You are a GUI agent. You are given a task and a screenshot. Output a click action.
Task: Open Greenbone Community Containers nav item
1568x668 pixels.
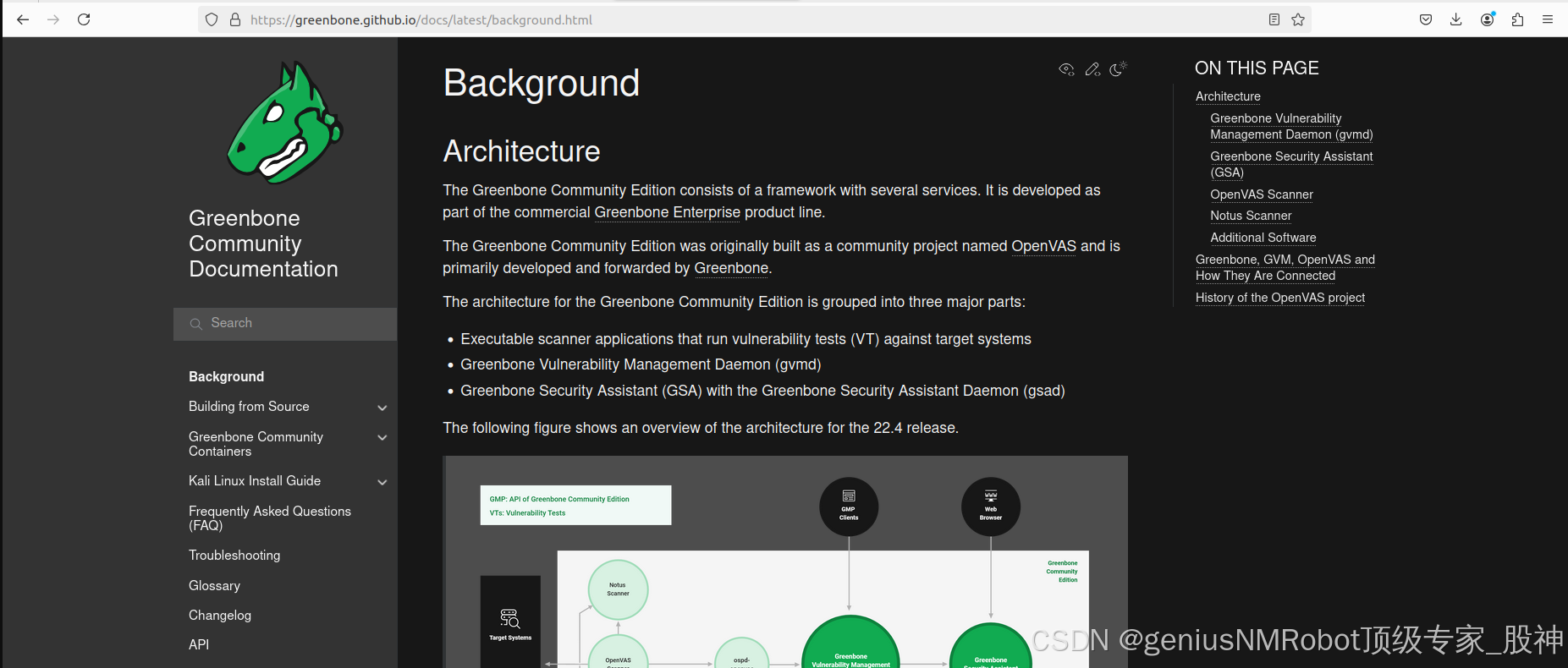coord(256,444)
